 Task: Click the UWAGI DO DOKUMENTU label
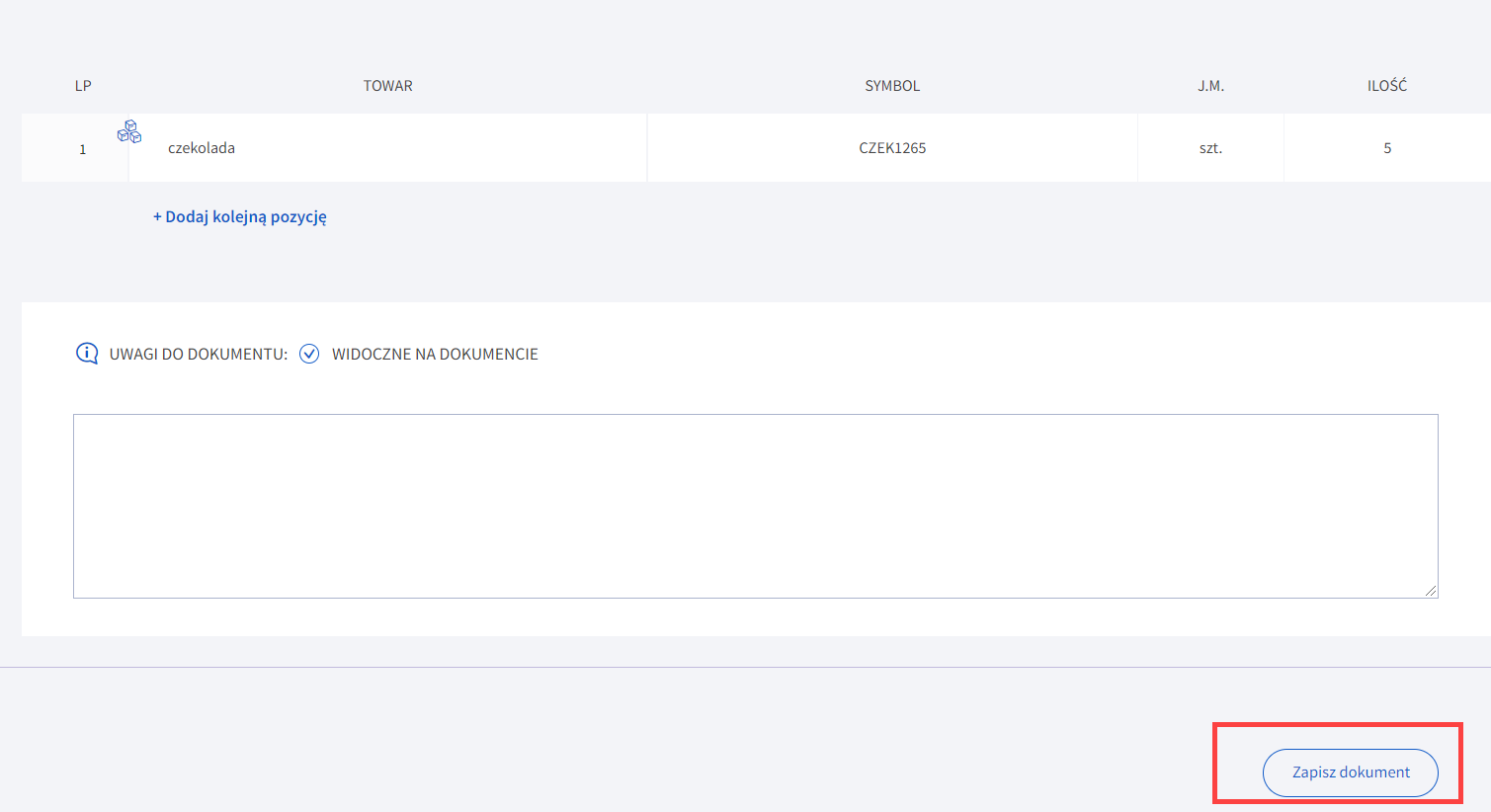pos(198,354)
